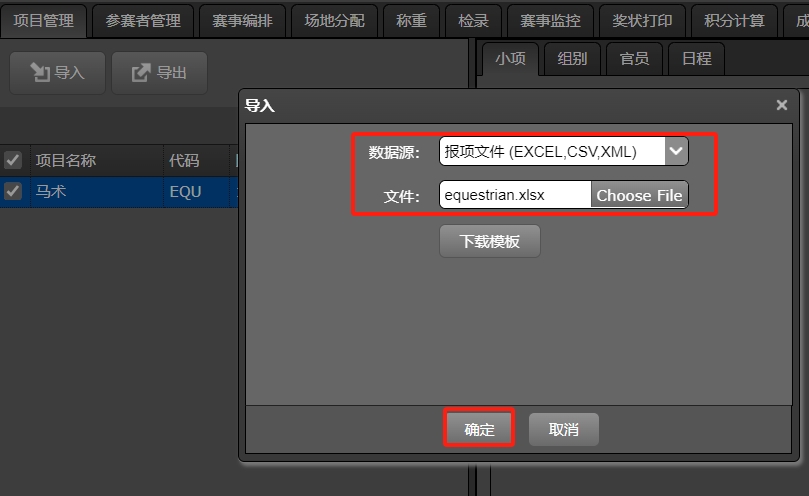Click the equestrian.xlsx file field
The height and width of the screenshot is (496, 809).
point(515,195)
